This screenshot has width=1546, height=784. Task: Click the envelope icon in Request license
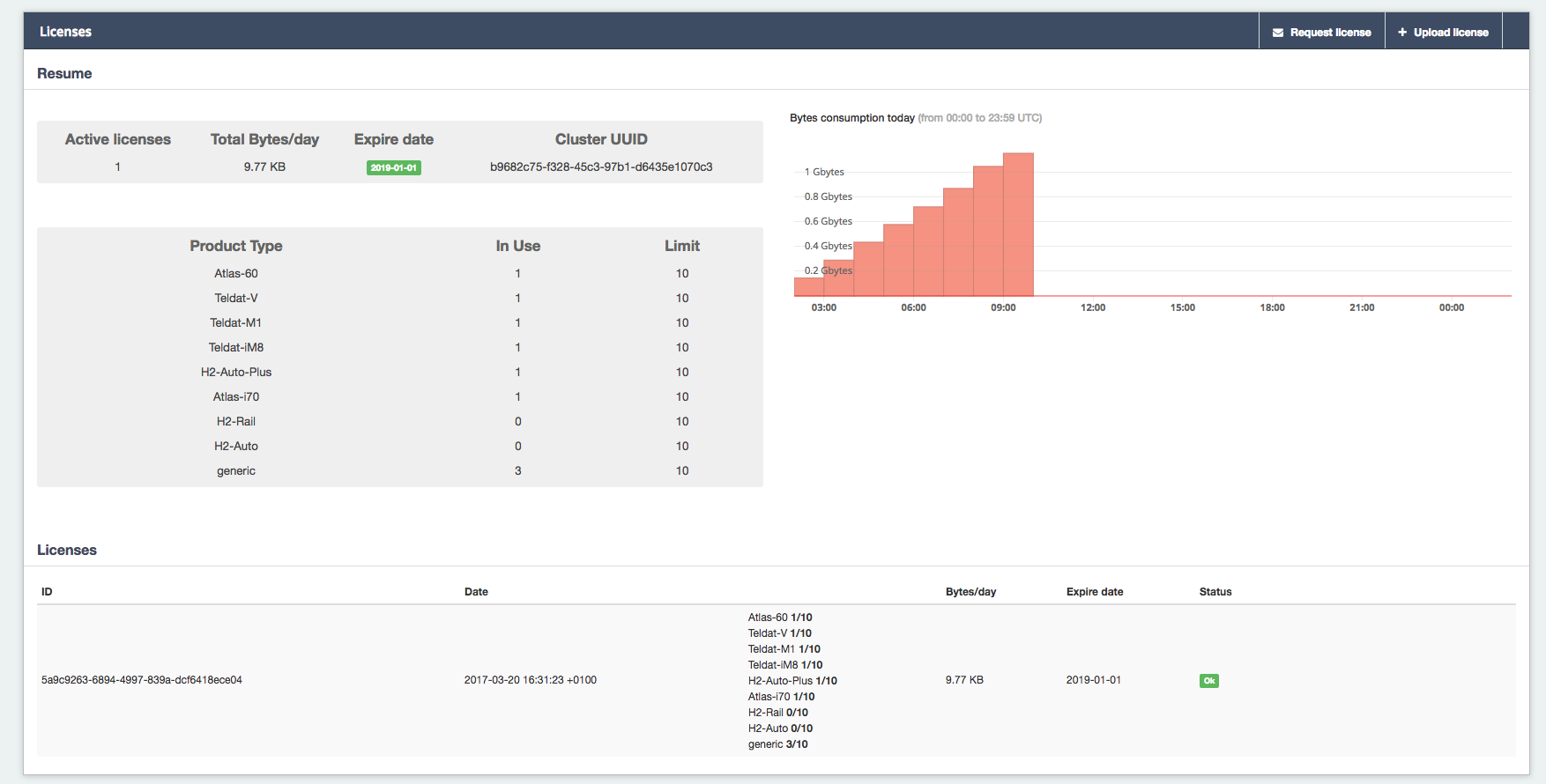pyautogui.click(x=1277, y=33)
